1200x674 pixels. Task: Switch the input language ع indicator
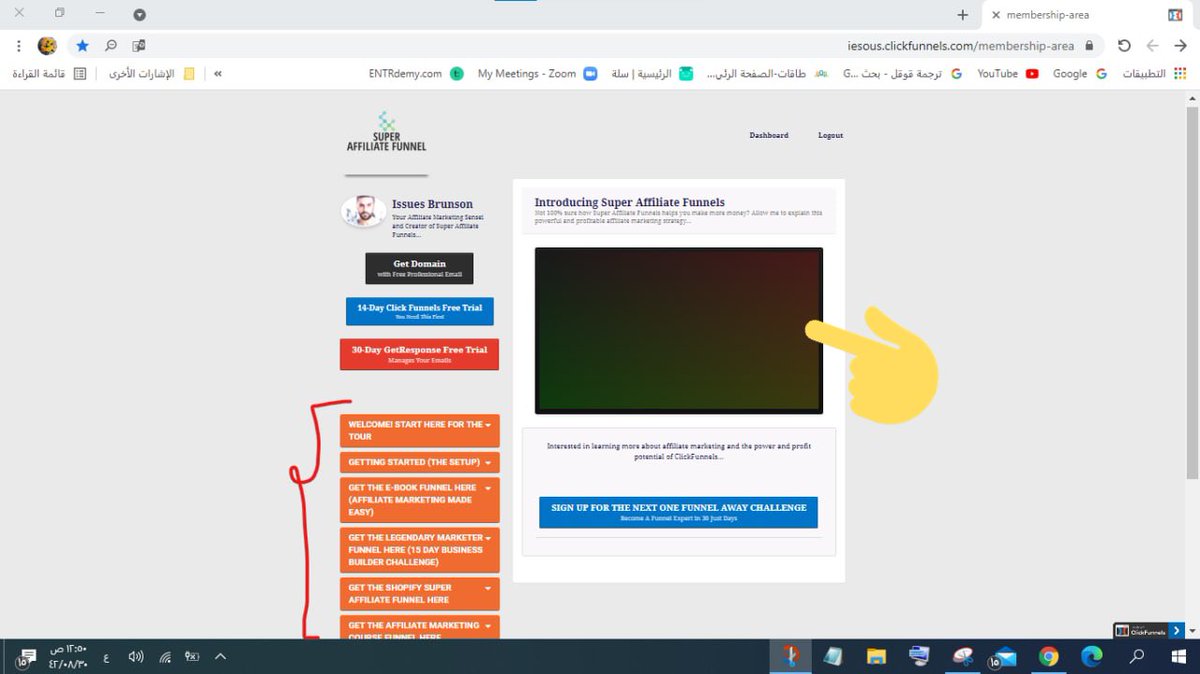pos(106,657)
